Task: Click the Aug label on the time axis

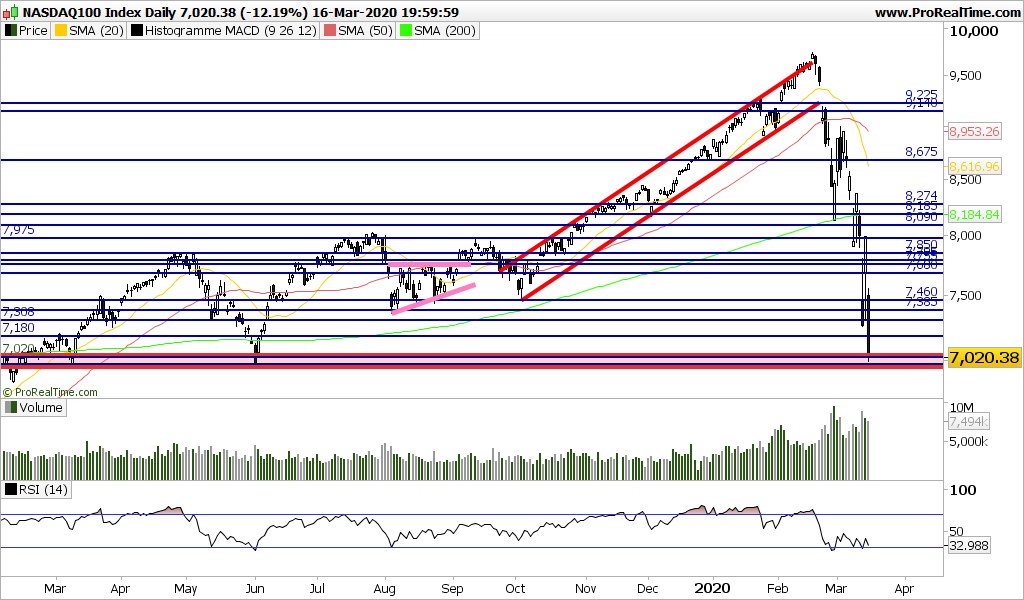Action: 385,589
